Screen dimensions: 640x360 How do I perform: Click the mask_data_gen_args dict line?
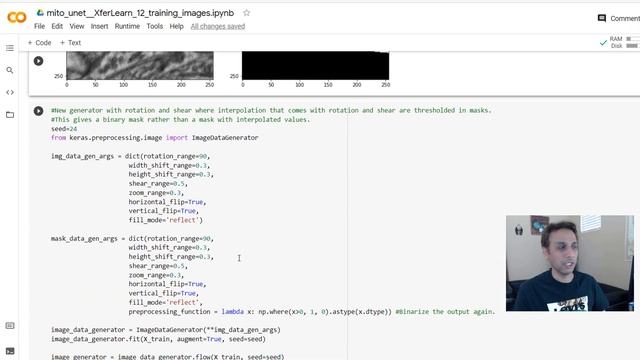[x=132, y=238]
